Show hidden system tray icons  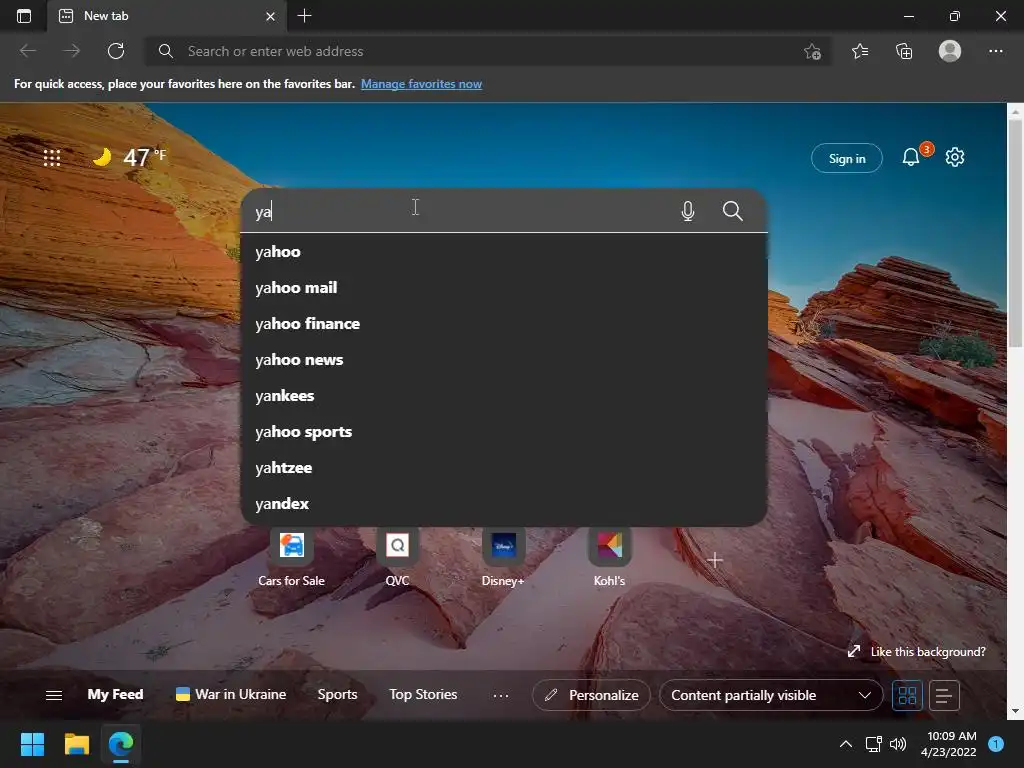(846, 744)
